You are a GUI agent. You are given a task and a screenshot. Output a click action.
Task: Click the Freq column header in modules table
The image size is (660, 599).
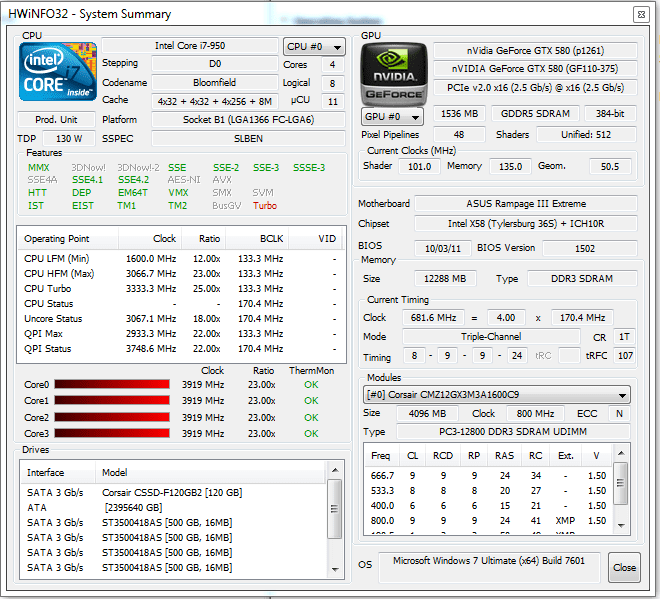381,456
